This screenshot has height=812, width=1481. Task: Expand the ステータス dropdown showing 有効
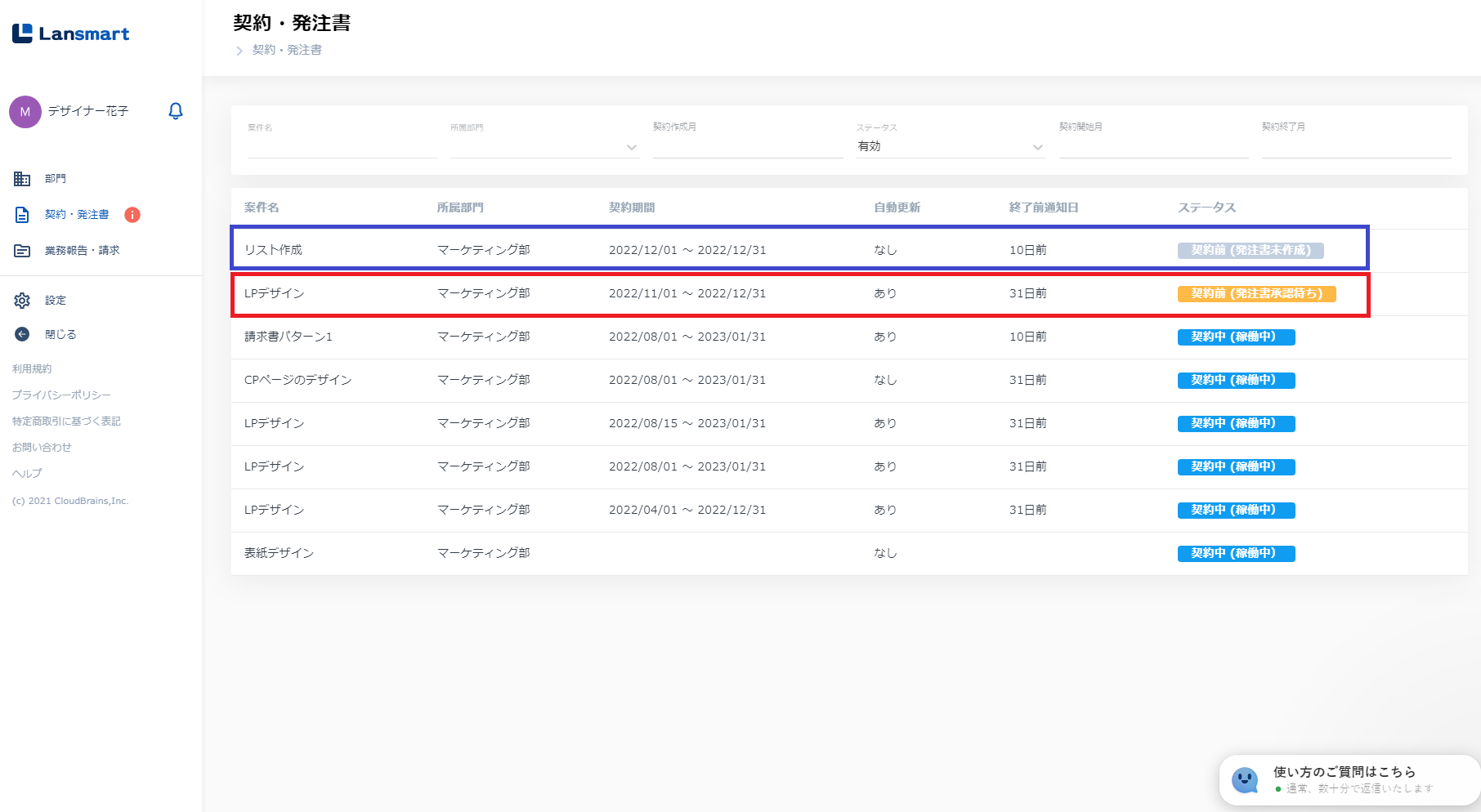point(1037,147)
